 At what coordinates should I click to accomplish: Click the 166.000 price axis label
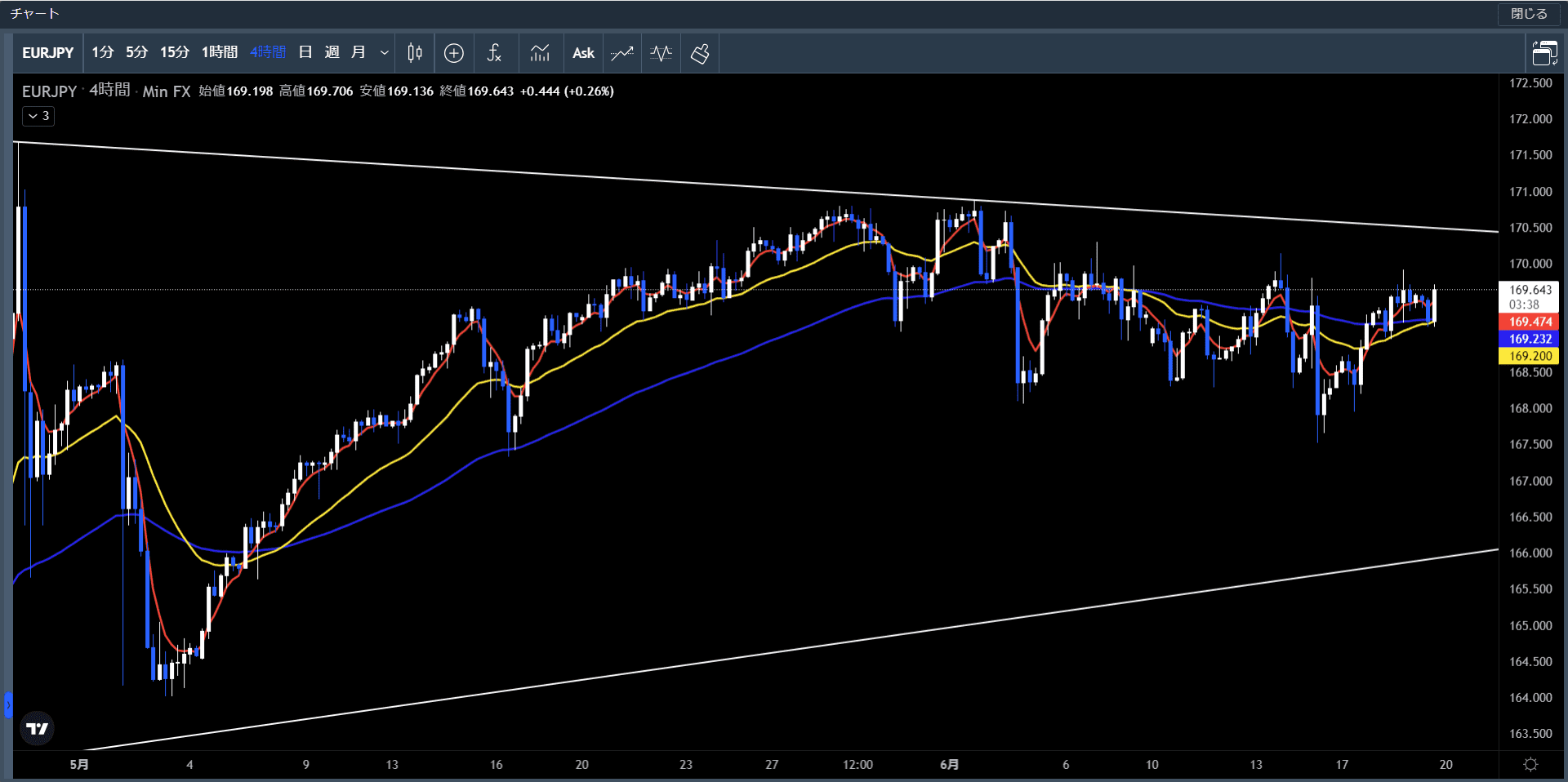1530,553
